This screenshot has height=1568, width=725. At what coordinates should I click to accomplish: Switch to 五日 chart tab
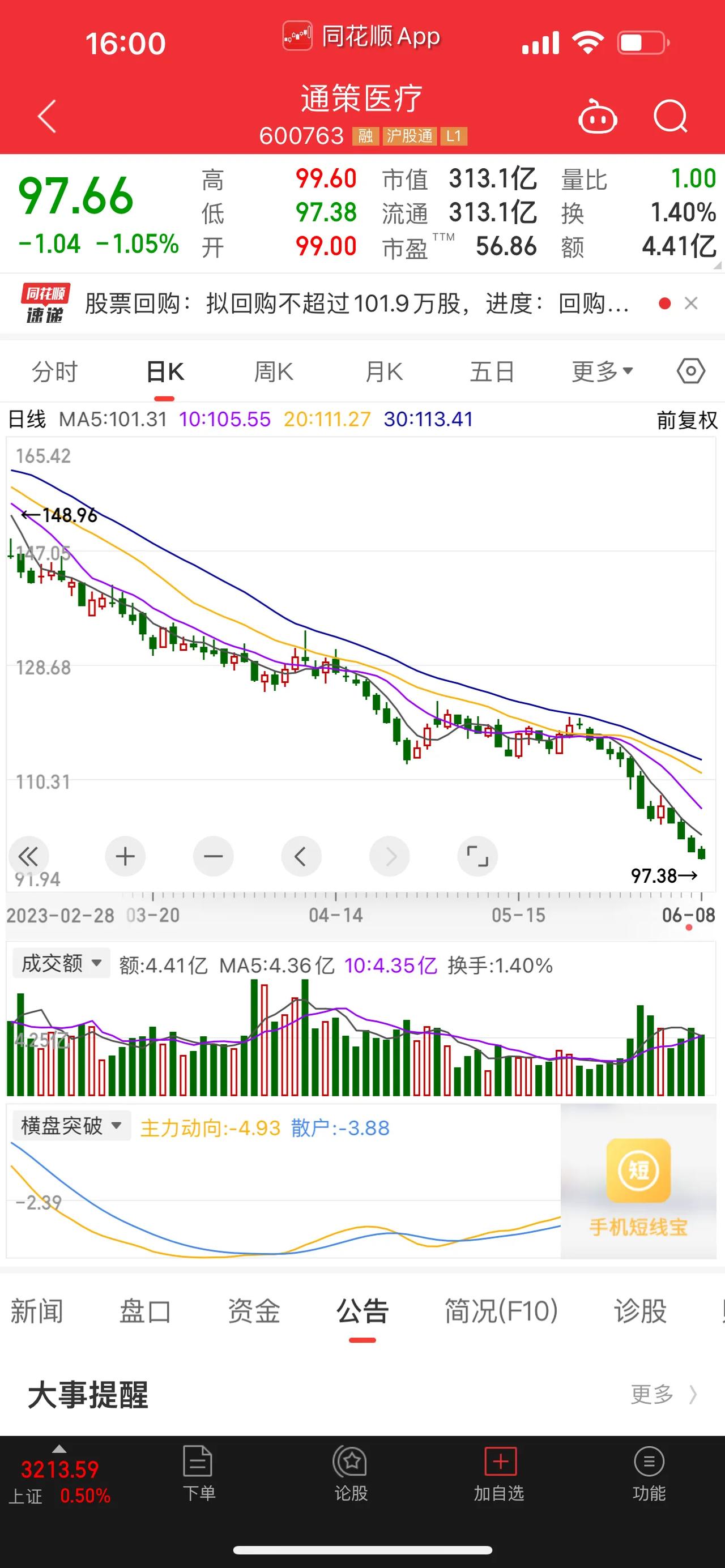(492, 371)
